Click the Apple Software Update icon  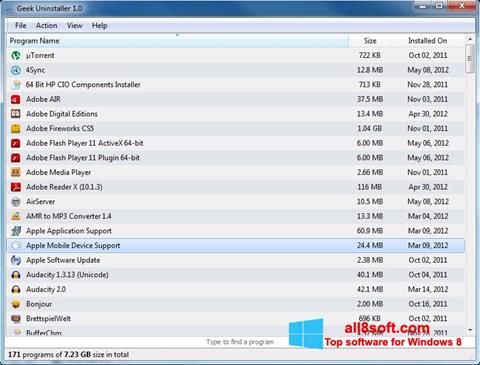coord(16,260)
